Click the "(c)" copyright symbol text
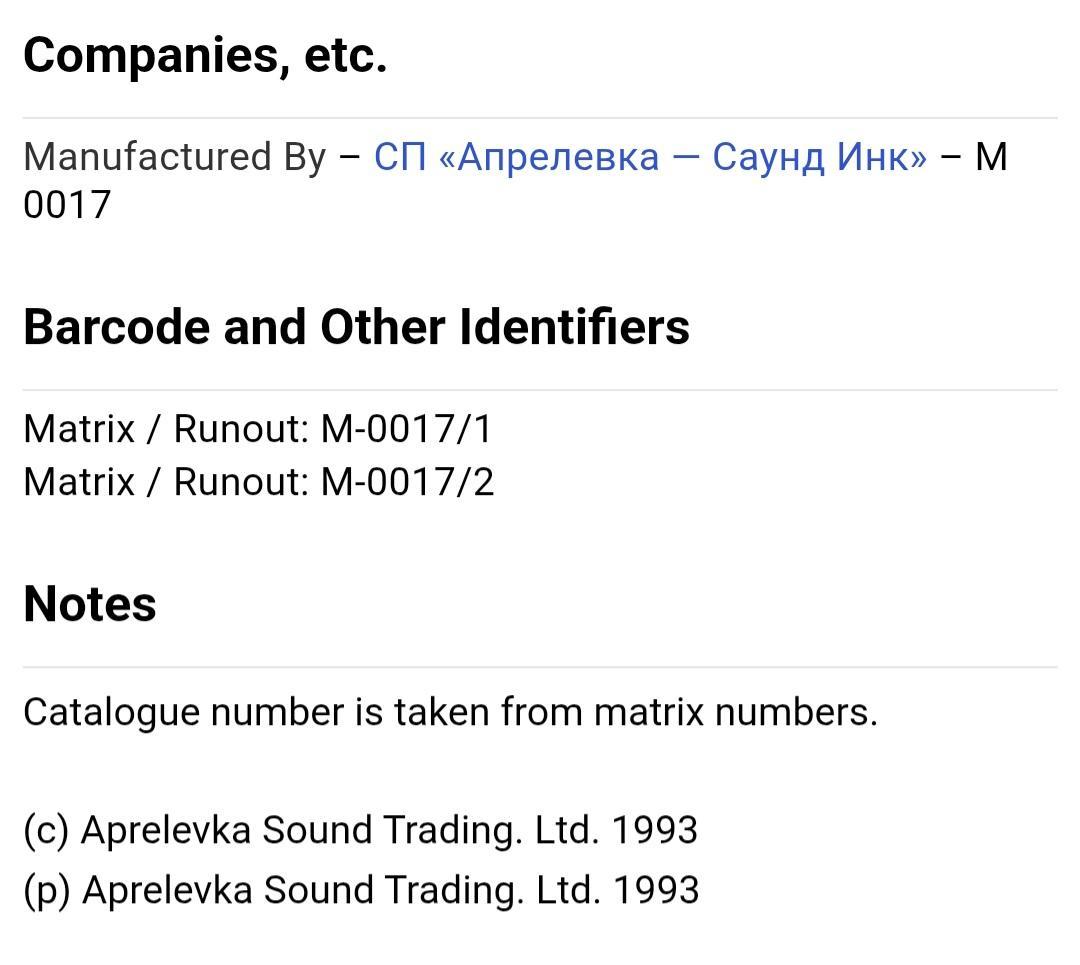The image size is (1080, 965). 46,830
